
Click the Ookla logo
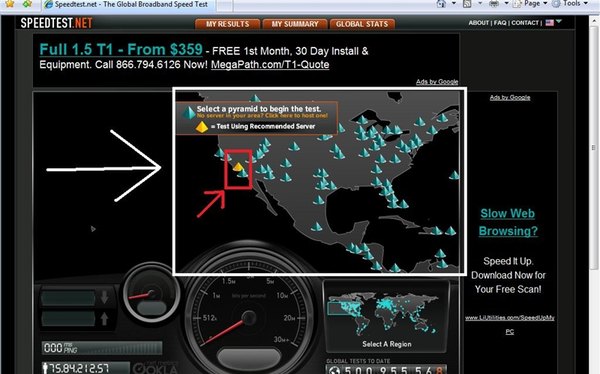tap(155, 368)
